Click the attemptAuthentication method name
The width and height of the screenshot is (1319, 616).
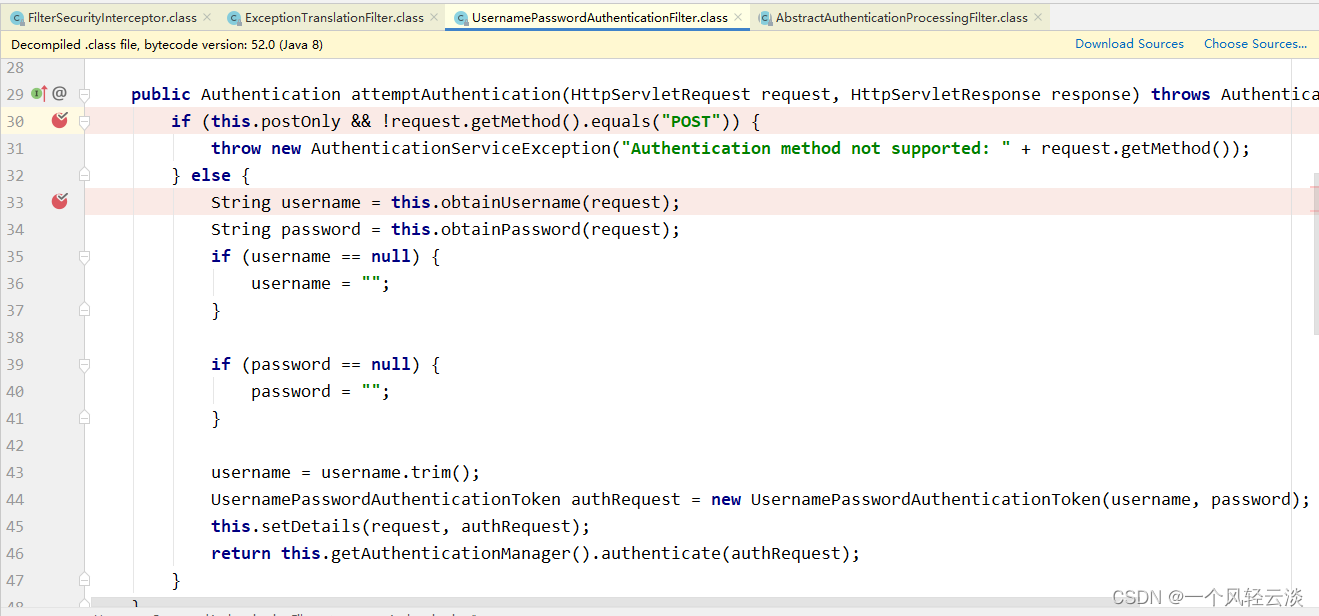[x=455, y=94]
